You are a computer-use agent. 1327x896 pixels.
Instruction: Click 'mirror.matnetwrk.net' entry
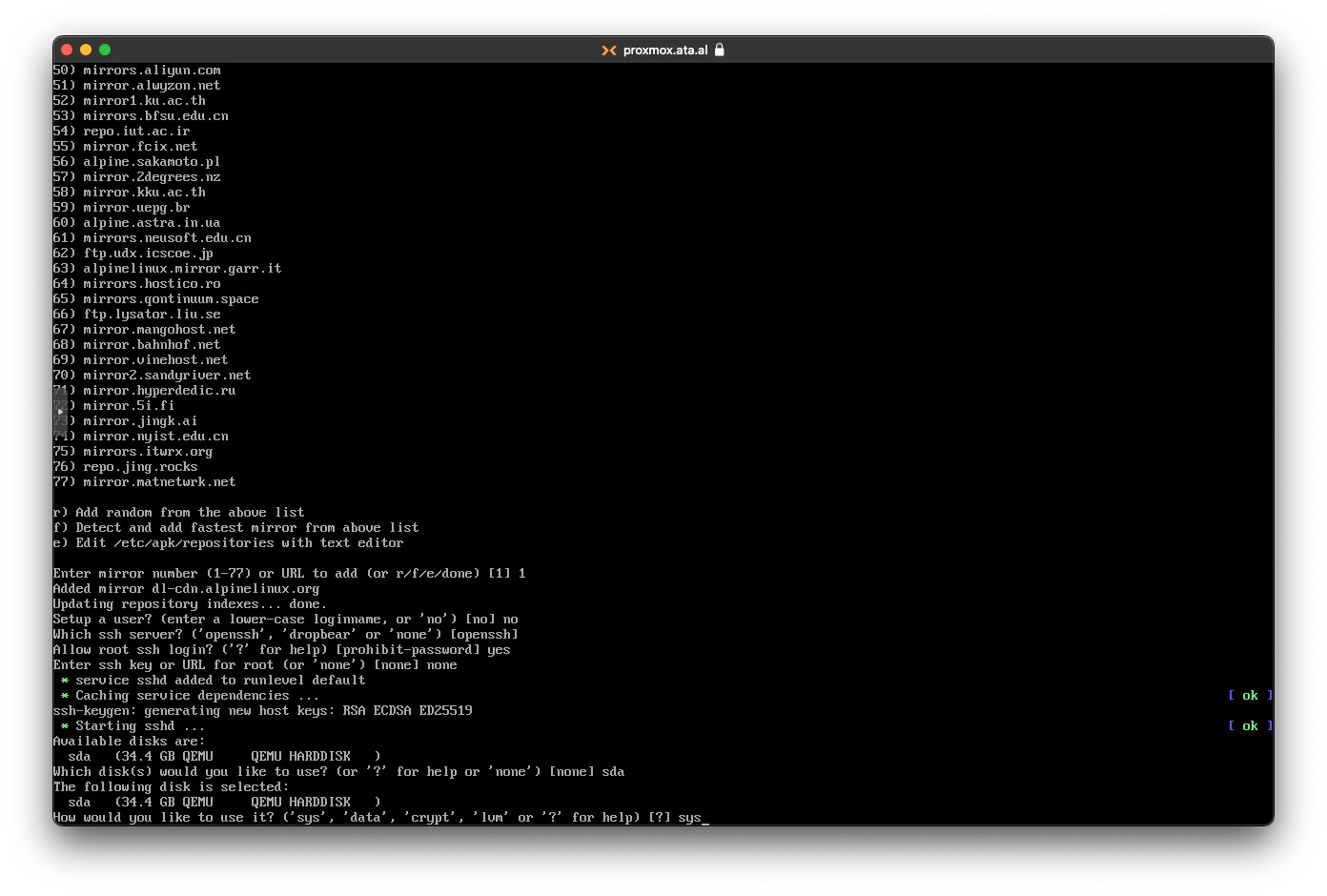click(x=145, y=482)
